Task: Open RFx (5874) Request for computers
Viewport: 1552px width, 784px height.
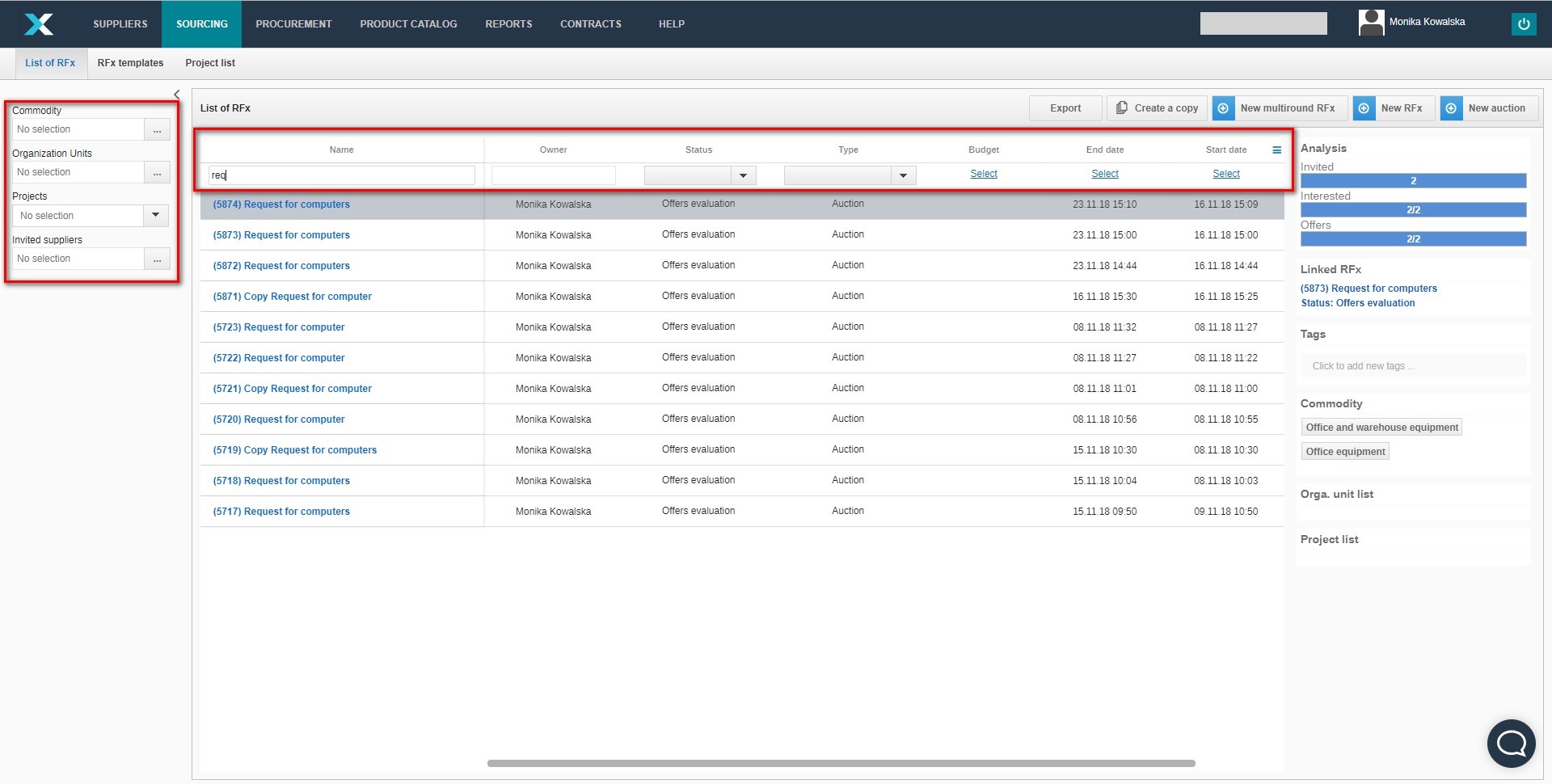Action: [281, 204]
